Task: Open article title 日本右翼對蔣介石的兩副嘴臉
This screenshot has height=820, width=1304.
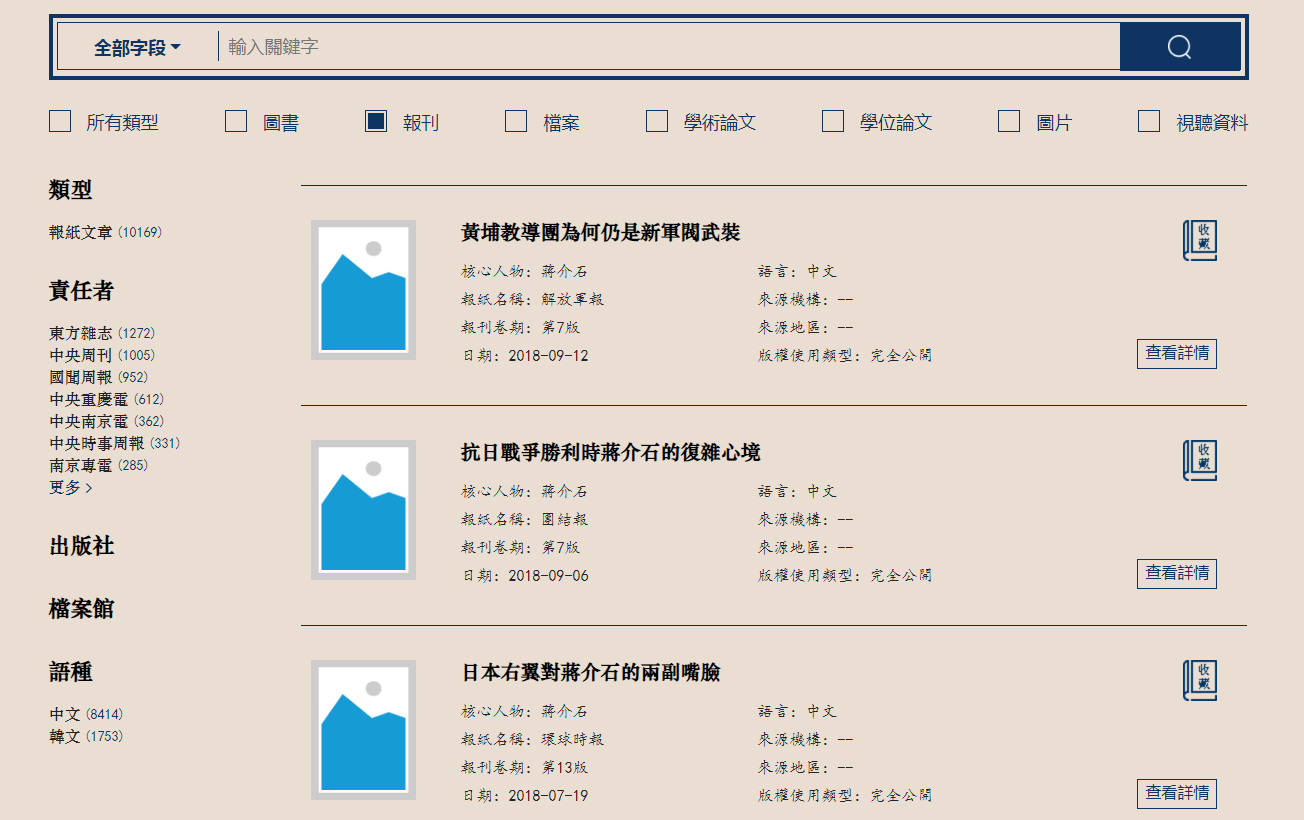Action: tap(590, 672)
